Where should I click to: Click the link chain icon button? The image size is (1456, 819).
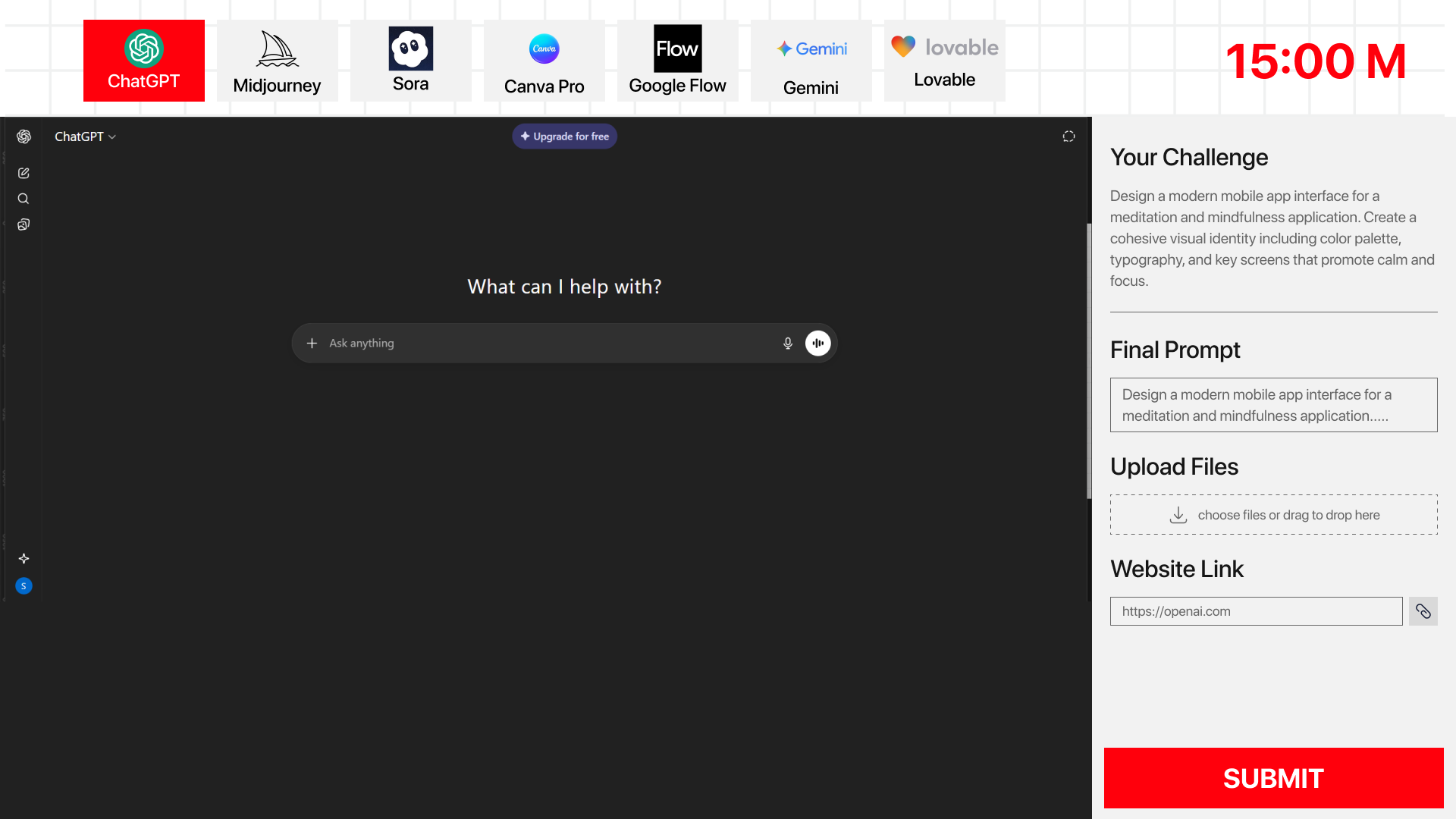click(x=1423, y=611)
